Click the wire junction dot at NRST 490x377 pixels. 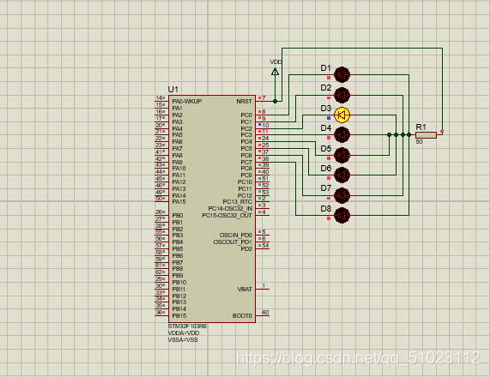point(275,101)
